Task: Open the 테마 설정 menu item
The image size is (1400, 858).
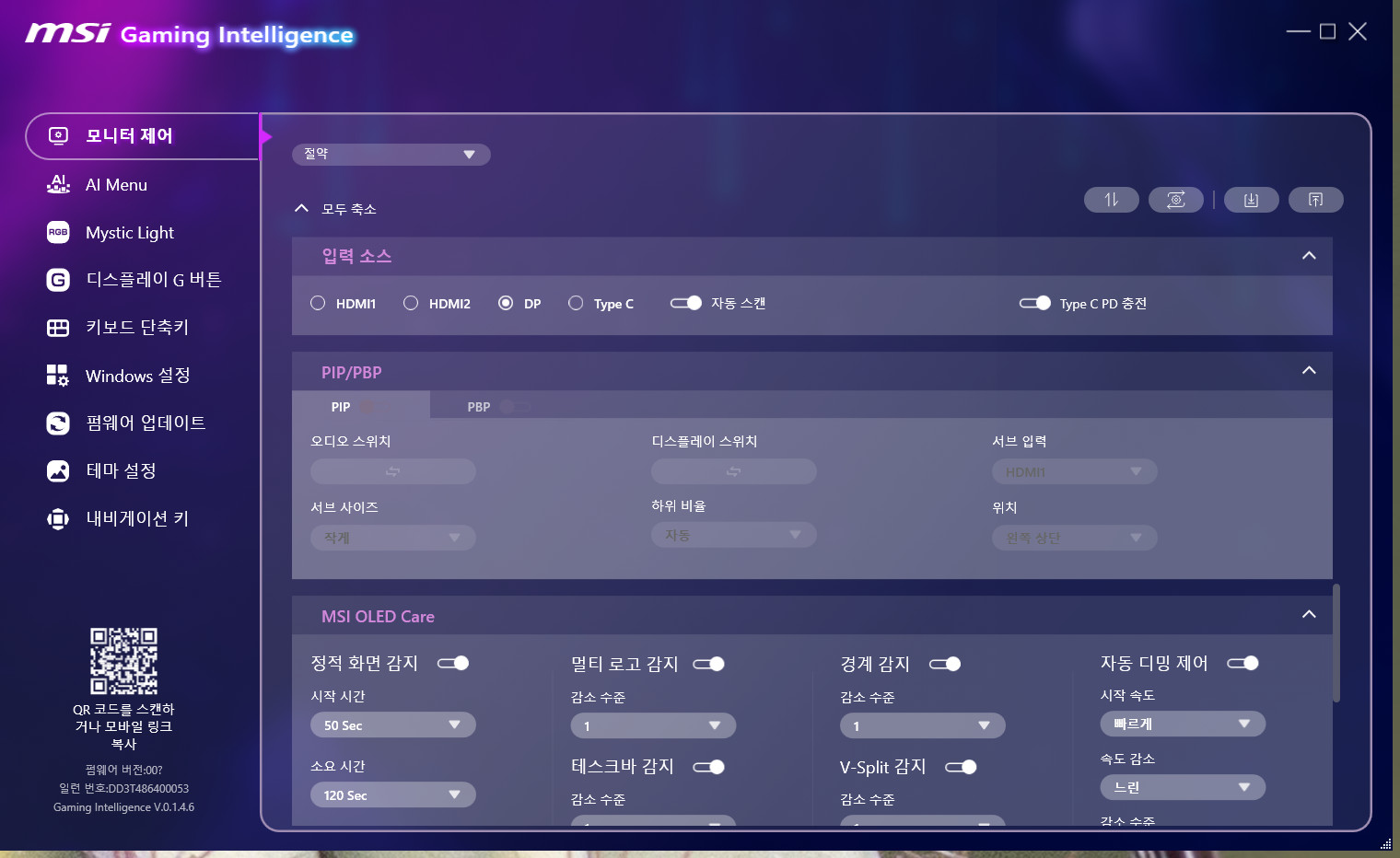Action: [x=120, y=471]
